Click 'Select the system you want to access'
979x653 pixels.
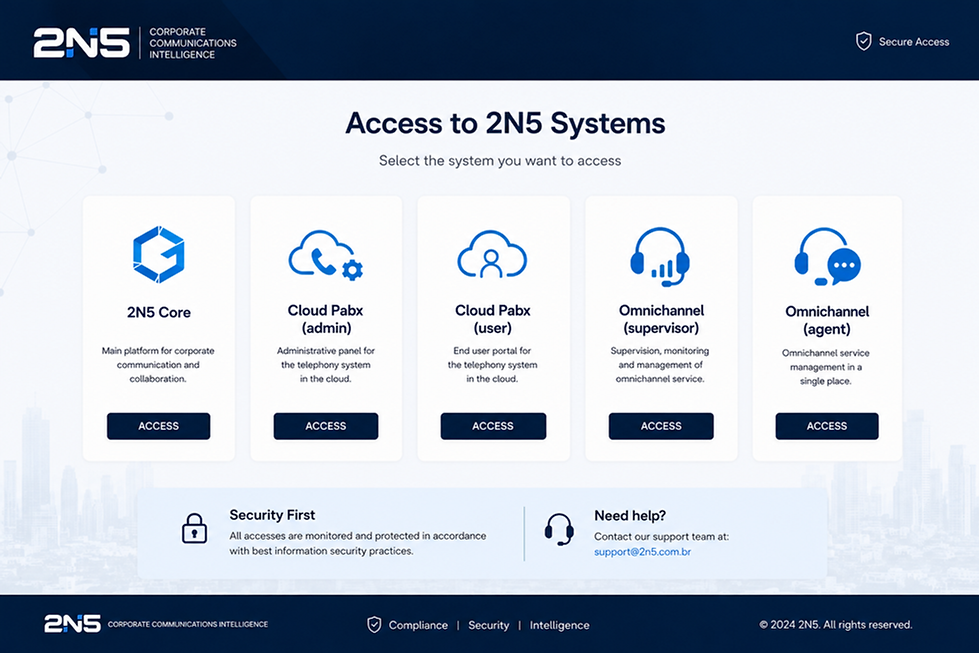[x=500, y=160]
